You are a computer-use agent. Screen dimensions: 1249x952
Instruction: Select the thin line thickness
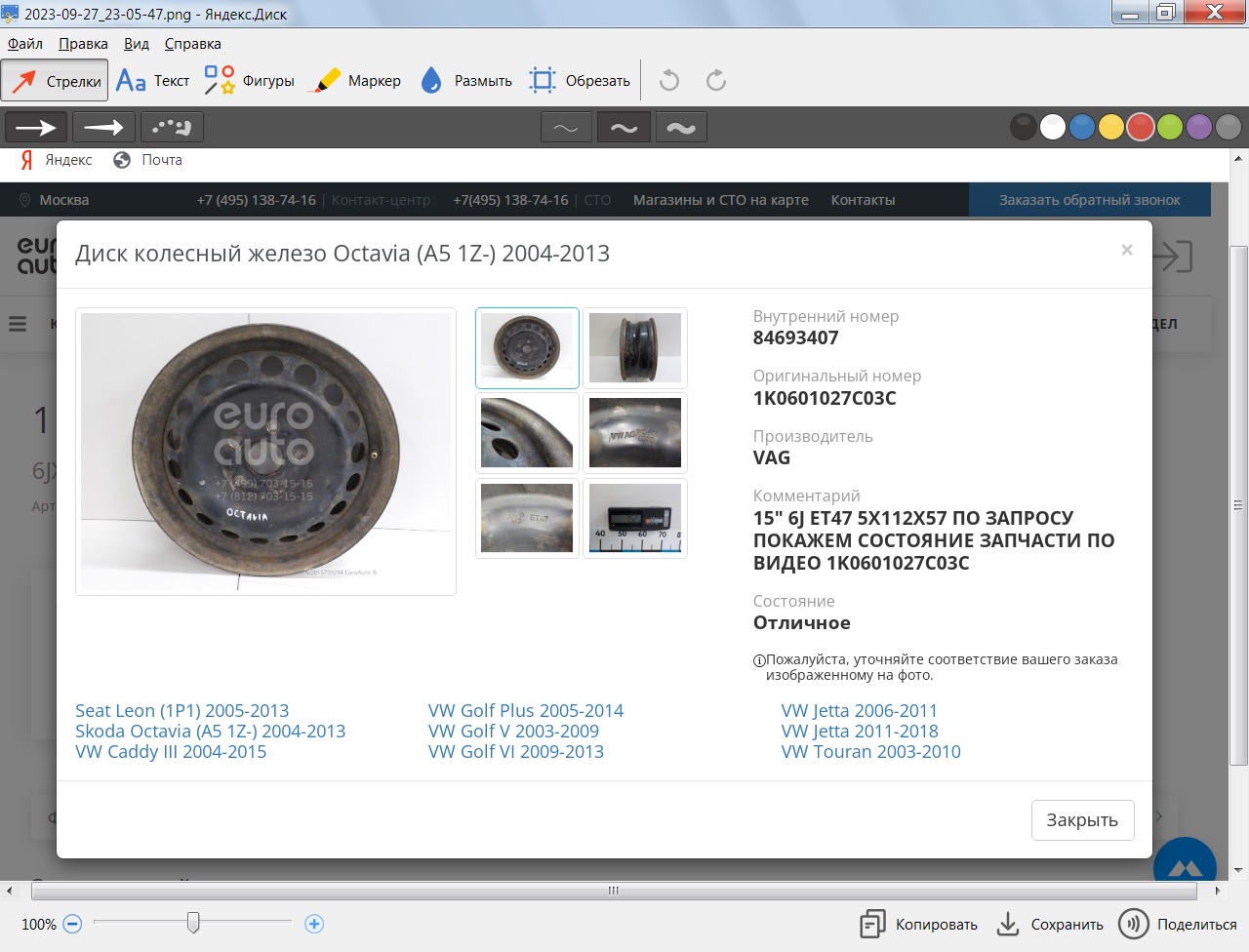point(566,128)
